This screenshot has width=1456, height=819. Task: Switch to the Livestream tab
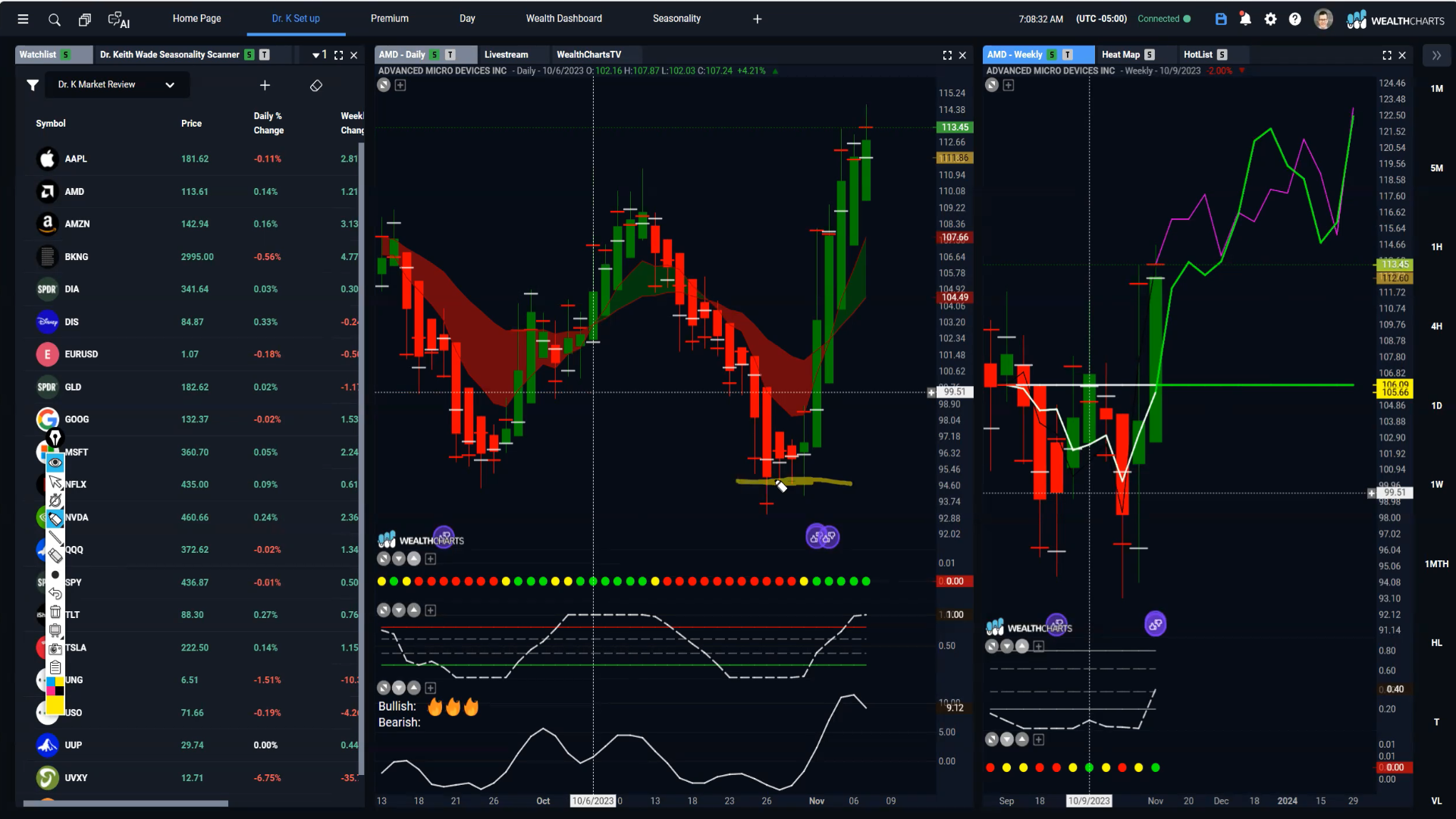[x=507, y=55]
